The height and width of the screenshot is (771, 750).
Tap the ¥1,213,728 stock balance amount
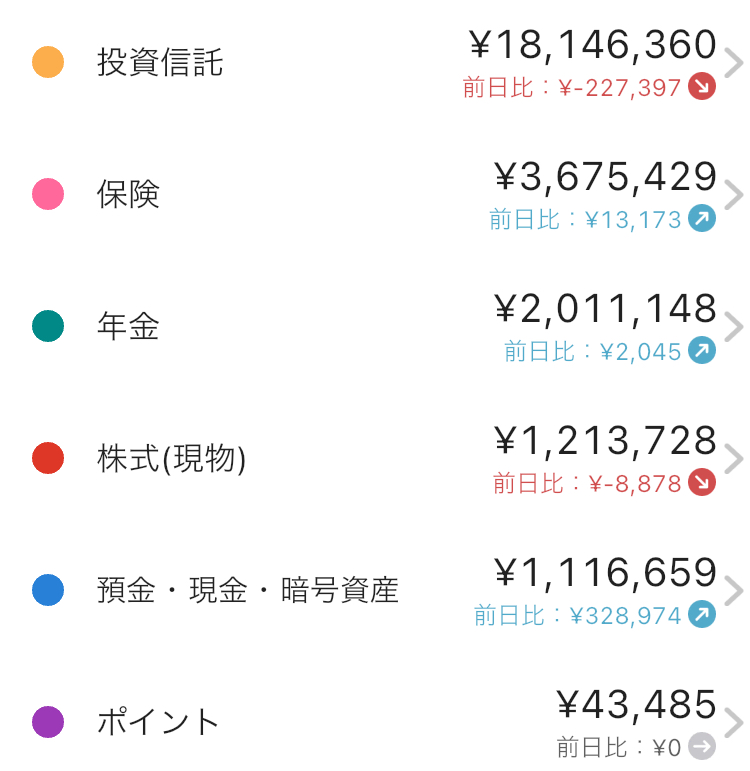coord(606,441)
